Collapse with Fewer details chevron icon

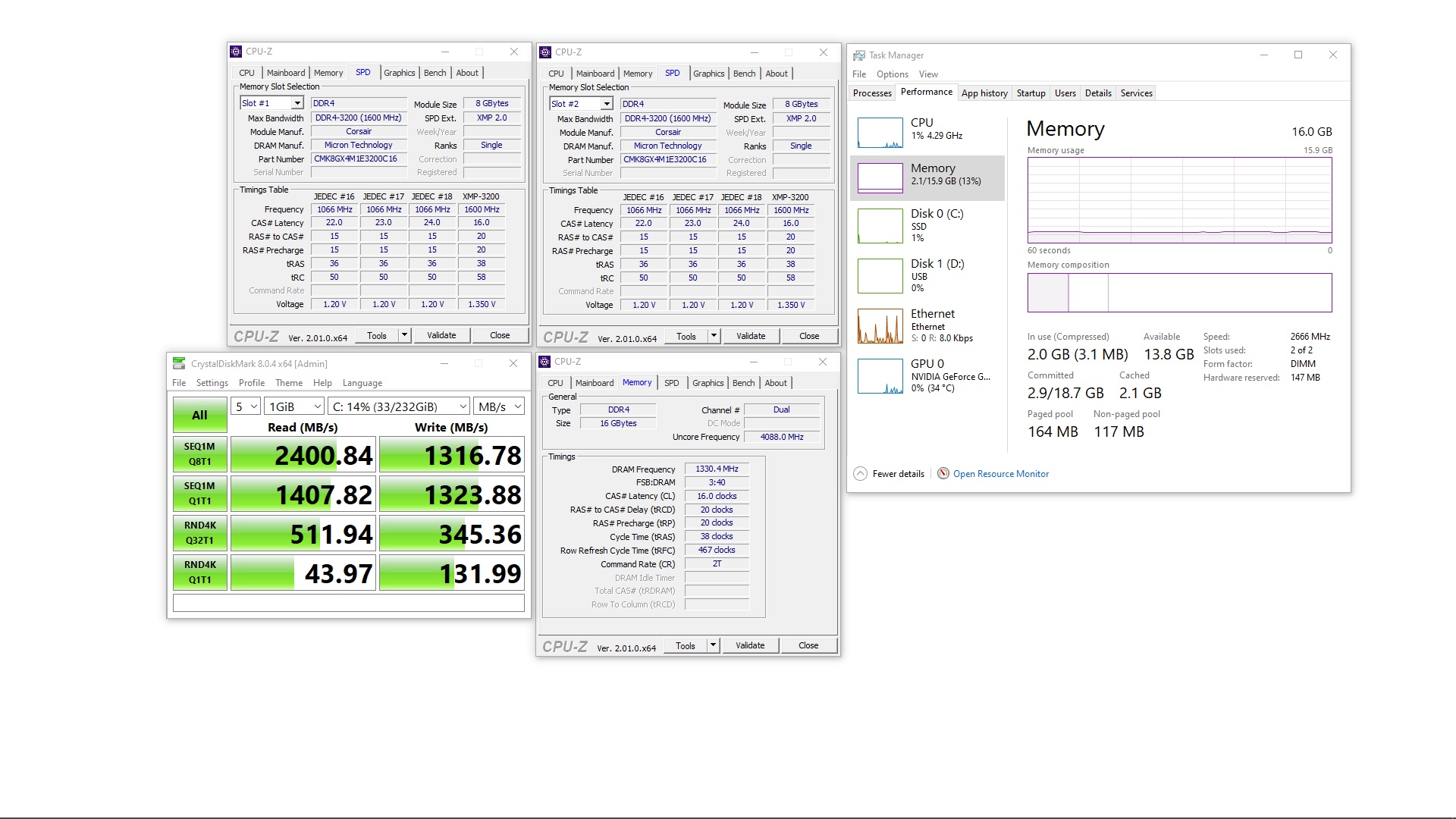[860, 474]
